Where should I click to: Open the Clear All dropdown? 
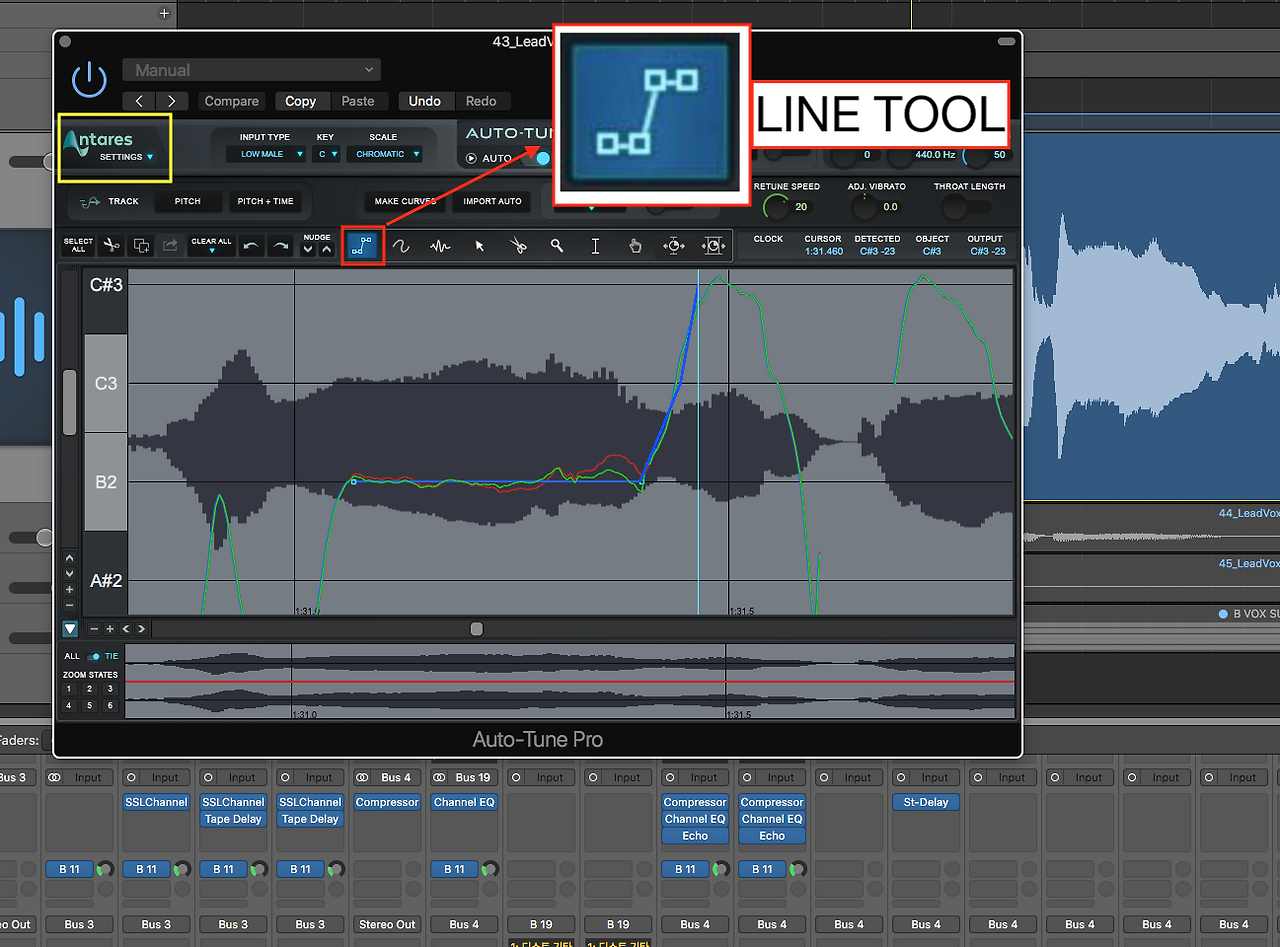(211, 246)
